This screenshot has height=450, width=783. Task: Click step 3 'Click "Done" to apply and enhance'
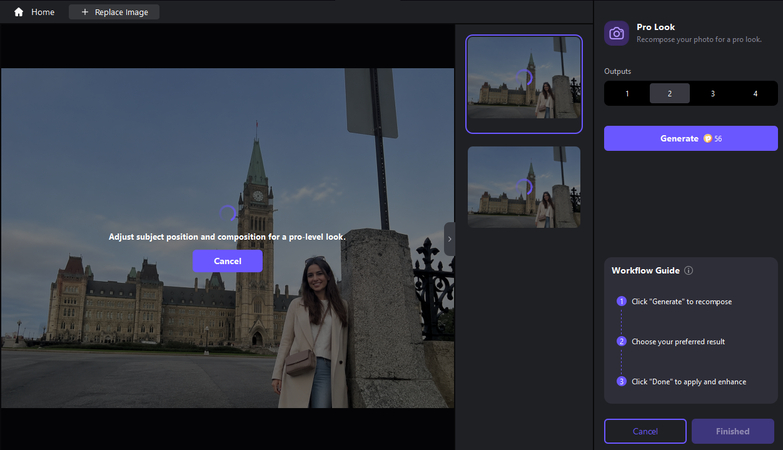pyautogui.click(x=689, y=382)
